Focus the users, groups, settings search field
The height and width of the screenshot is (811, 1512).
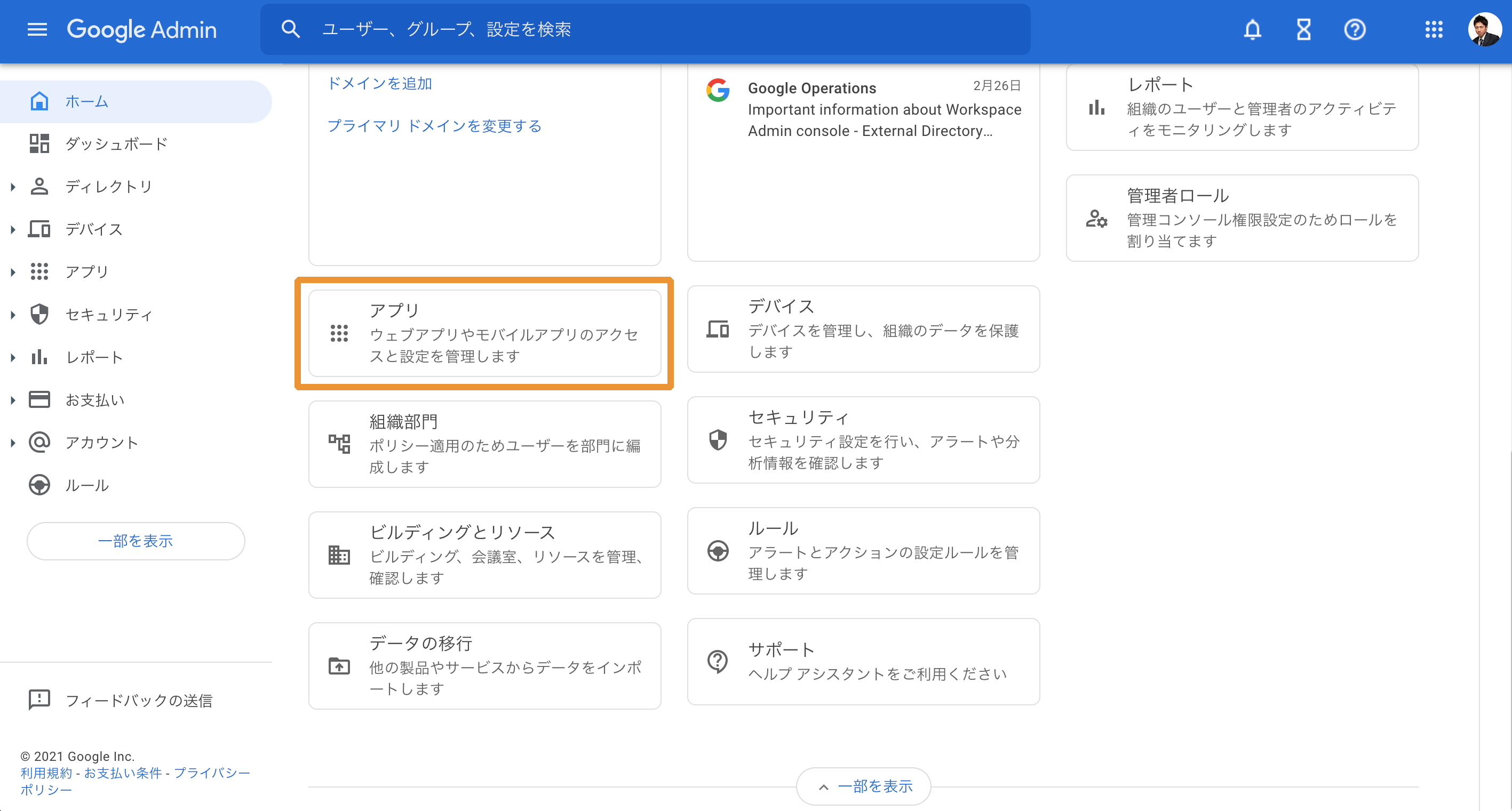645,29
